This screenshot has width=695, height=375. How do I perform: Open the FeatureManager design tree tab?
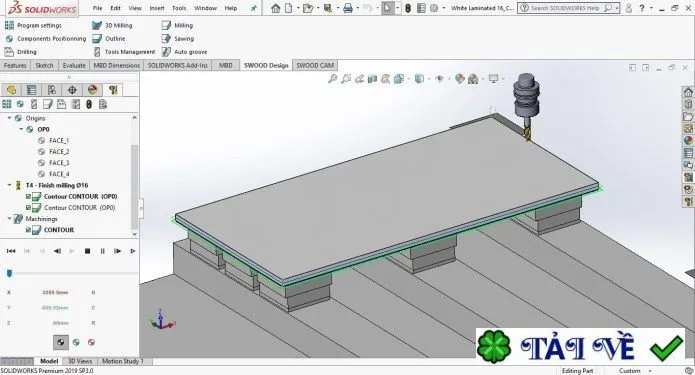[11, 90]
